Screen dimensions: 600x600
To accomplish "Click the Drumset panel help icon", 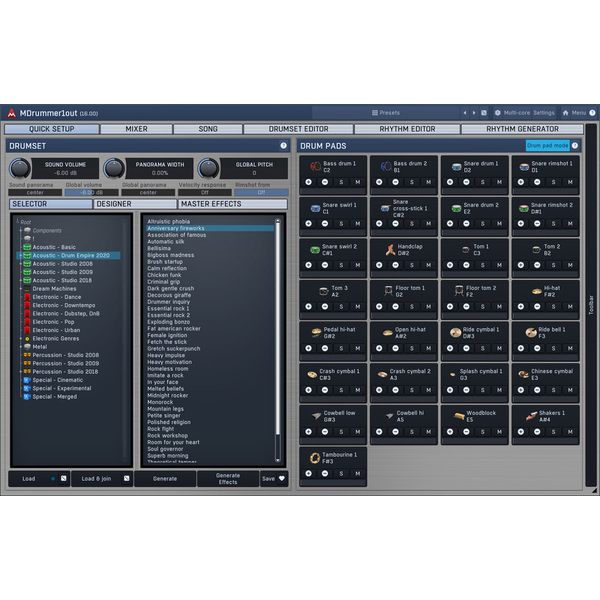I will [284, 146].
